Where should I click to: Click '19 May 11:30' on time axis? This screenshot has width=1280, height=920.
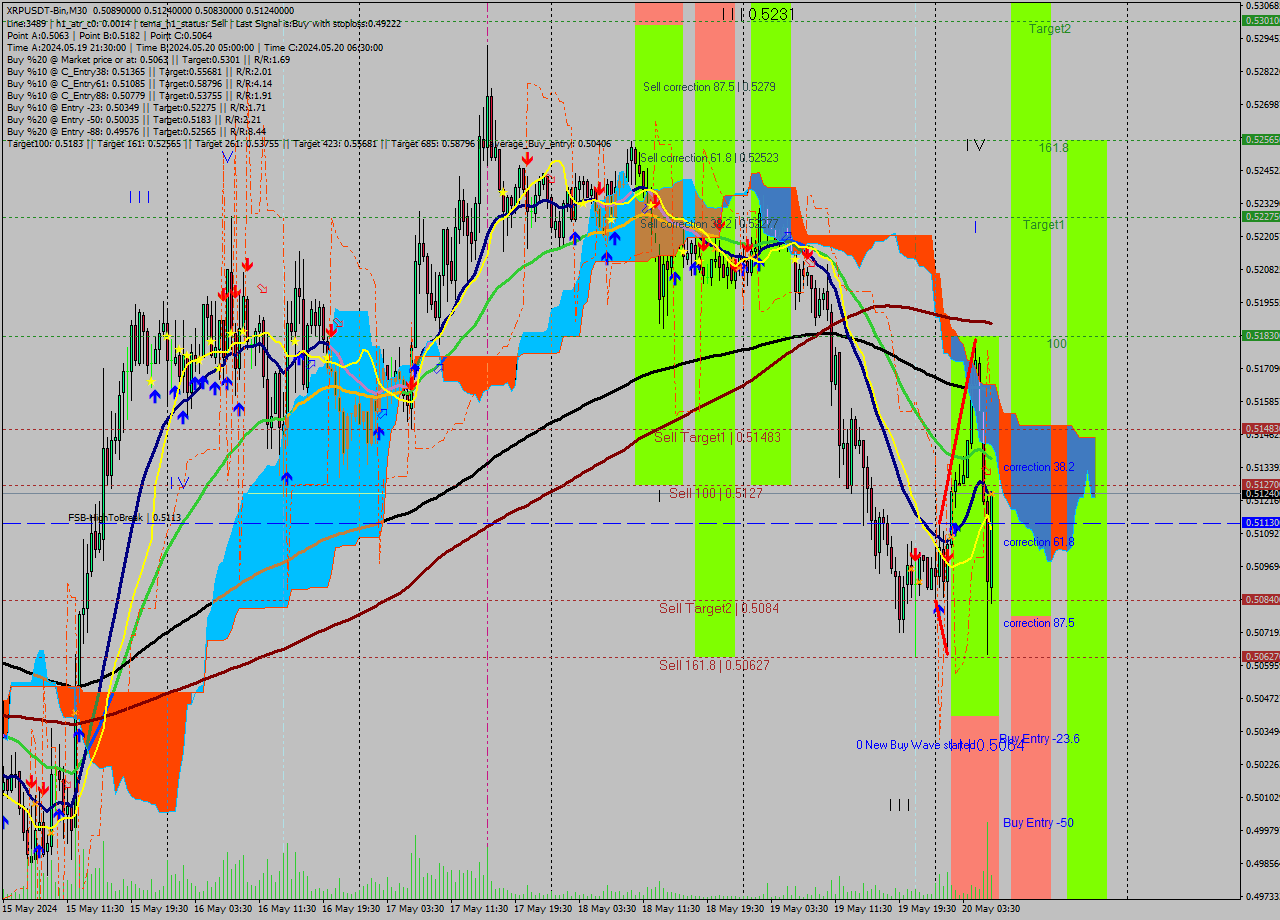pyautogui.click(x=864, y=909)
